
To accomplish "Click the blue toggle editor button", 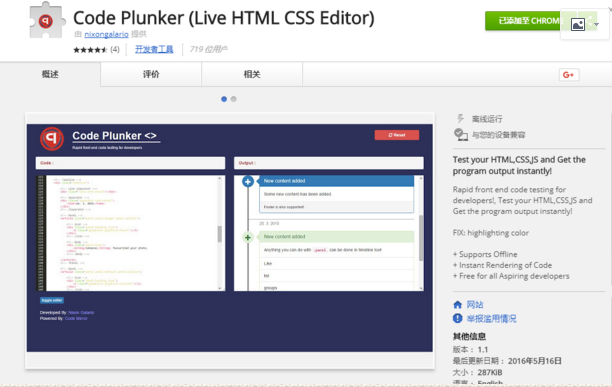I will (52, 300).
